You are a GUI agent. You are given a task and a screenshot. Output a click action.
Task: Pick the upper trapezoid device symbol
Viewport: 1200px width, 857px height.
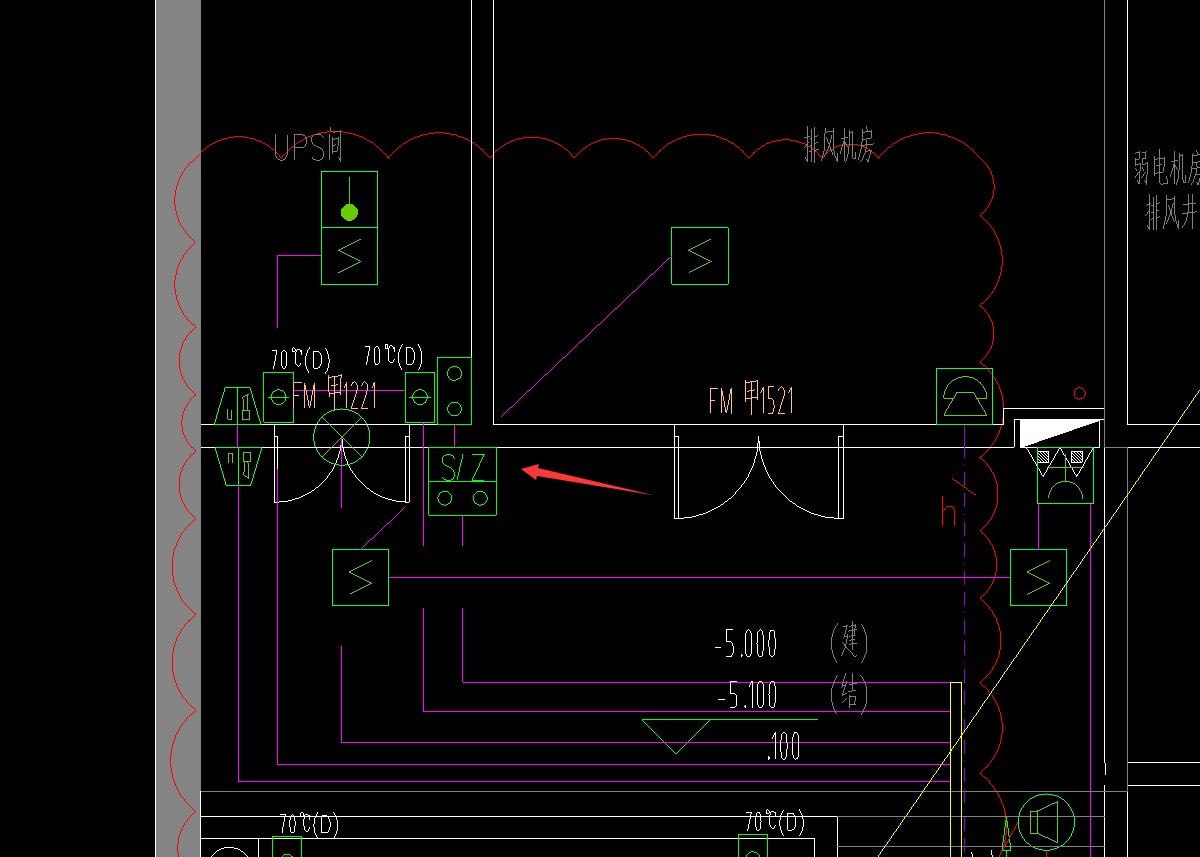pos(239,404)
